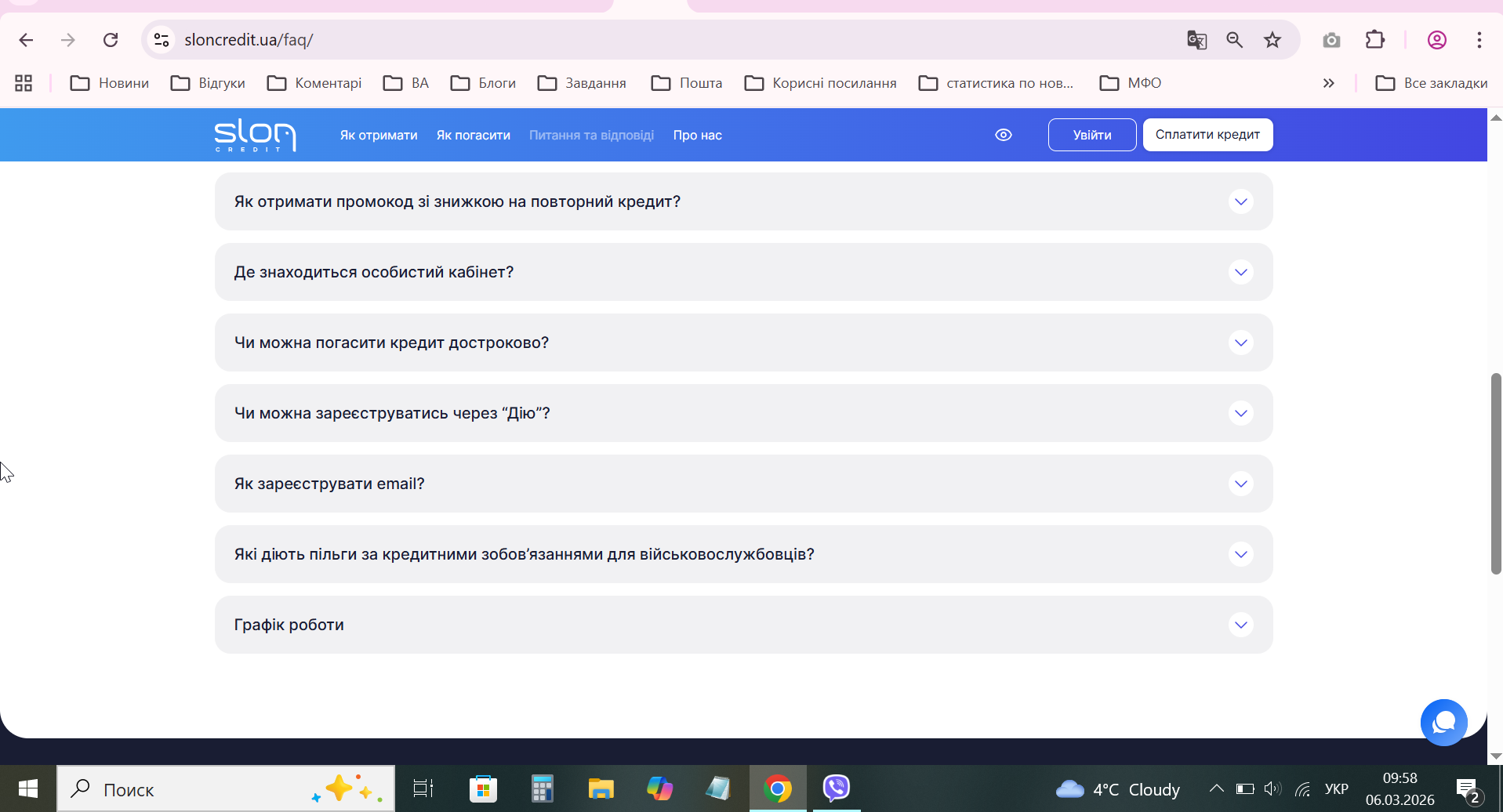Viewport: 1503px width, 812px height.
Task: Show more hidden bookmarks chevron
Action: 1329,83
